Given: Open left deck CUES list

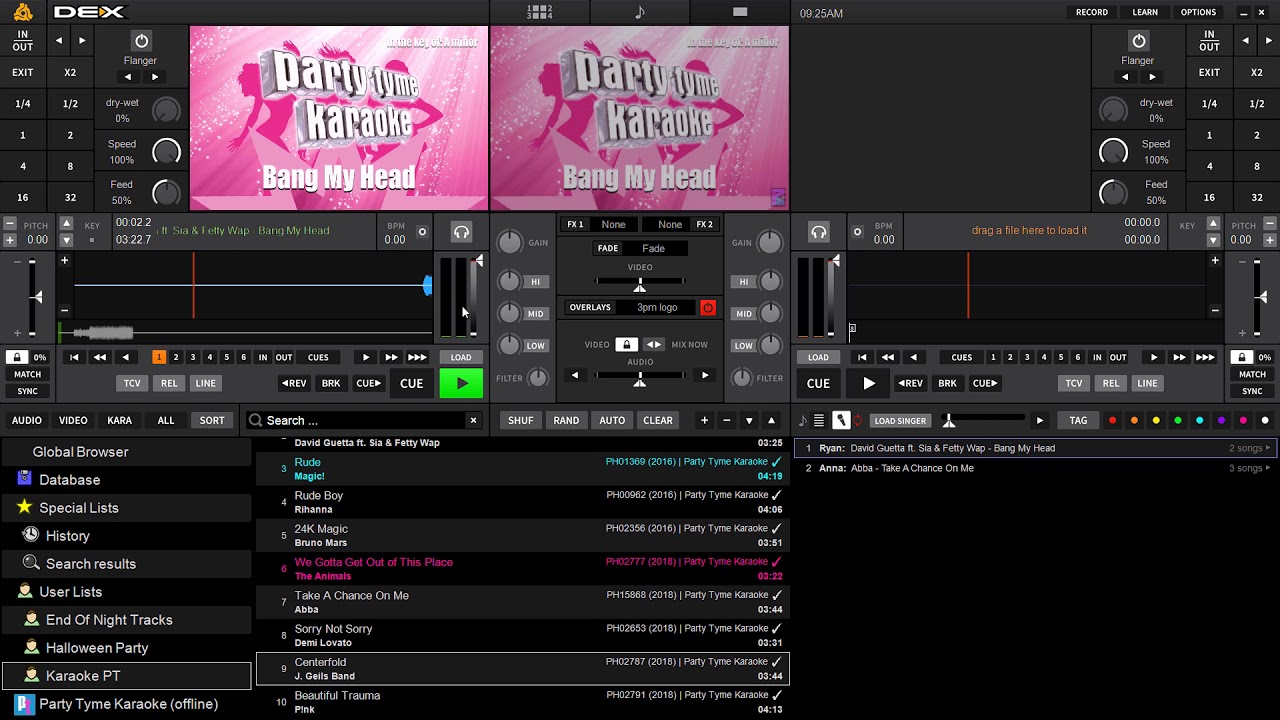Looking at the screenshot, I should 318,357.
